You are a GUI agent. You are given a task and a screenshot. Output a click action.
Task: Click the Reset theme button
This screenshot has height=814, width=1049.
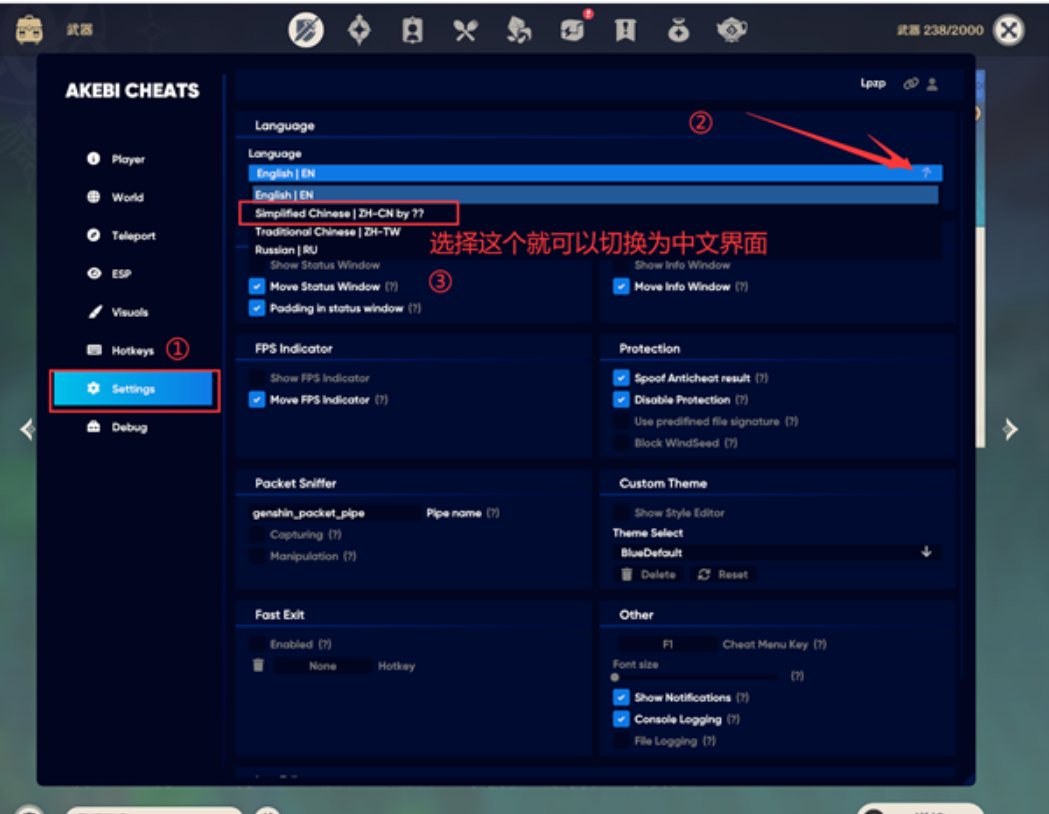pyautogui.click(x=723, y=574)
